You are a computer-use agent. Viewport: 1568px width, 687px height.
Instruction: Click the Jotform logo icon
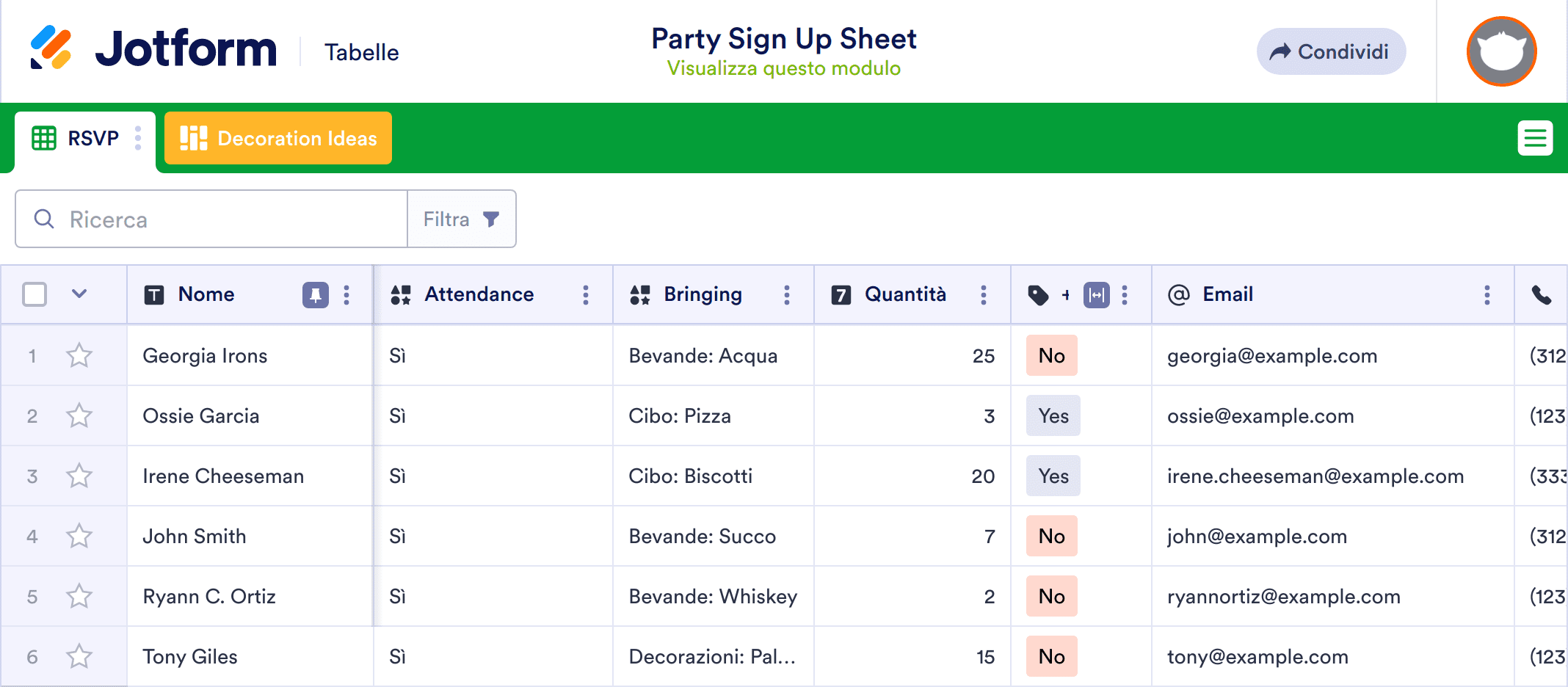pyautogui.click(x=51, y=48)
